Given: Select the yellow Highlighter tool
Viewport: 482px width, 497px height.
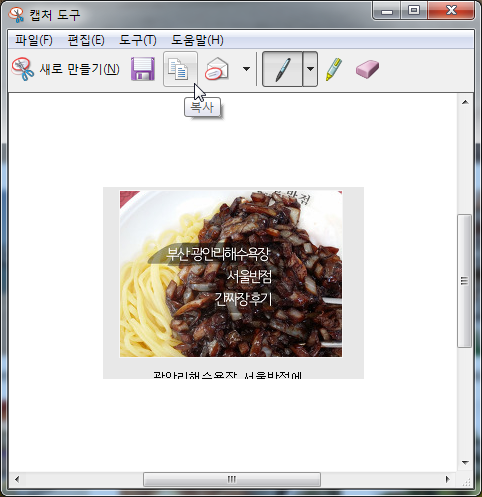Looking at the screenshot, I should pyautogui.click(x=334, y=69).
